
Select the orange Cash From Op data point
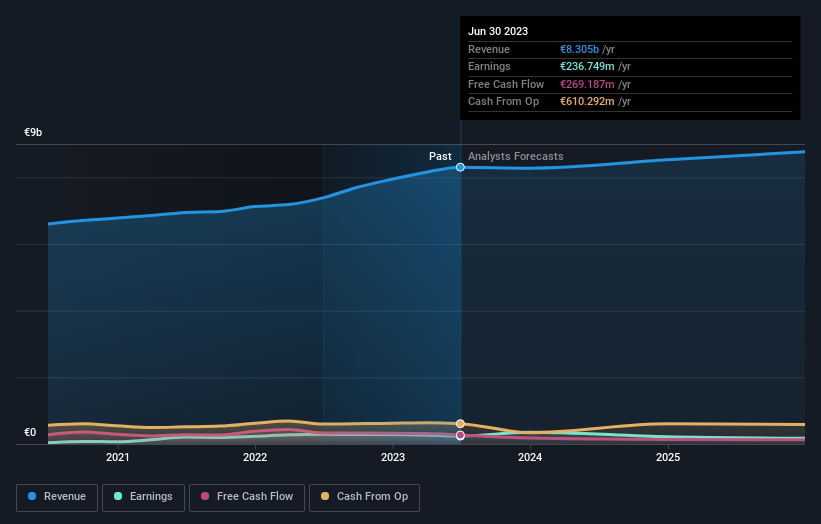[460, 423]
